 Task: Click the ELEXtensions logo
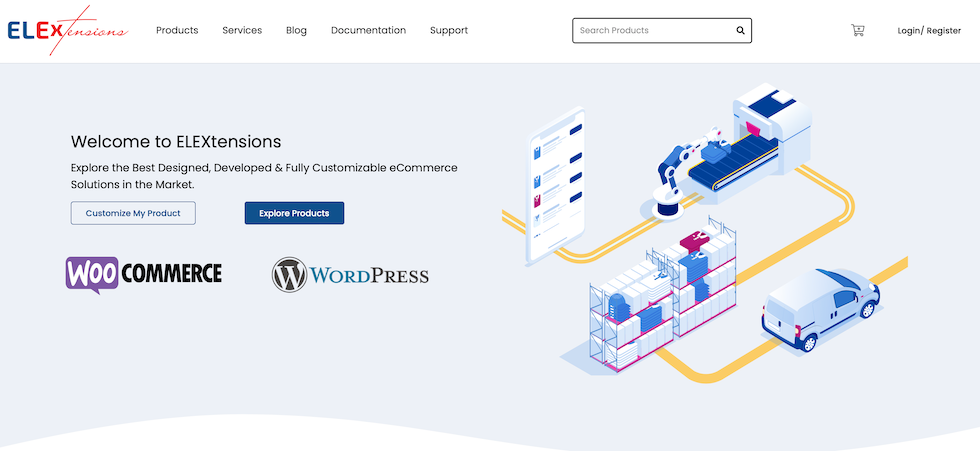click(x=67, y=31)
